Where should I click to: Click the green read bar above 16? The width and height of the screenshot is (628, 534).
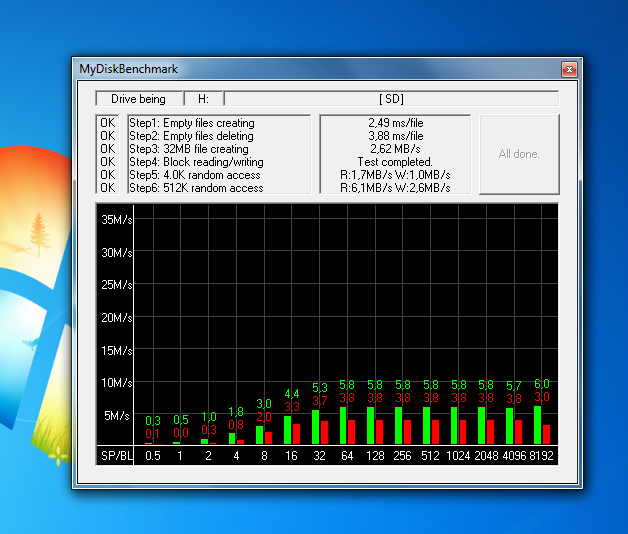pyautogui.click(x=287, y=430)
